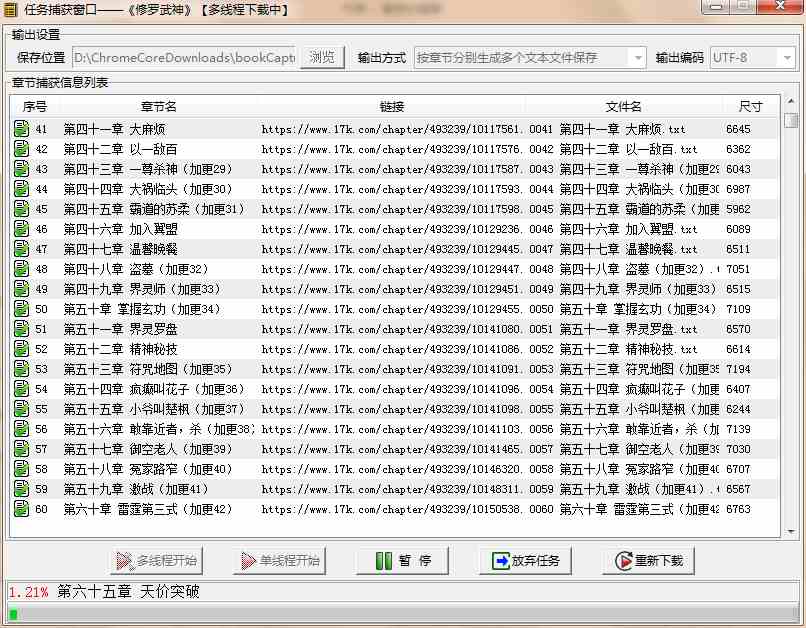Click the list scrollbar up arrow
This screenshot has height=628, width=806.
click(791, 102)
